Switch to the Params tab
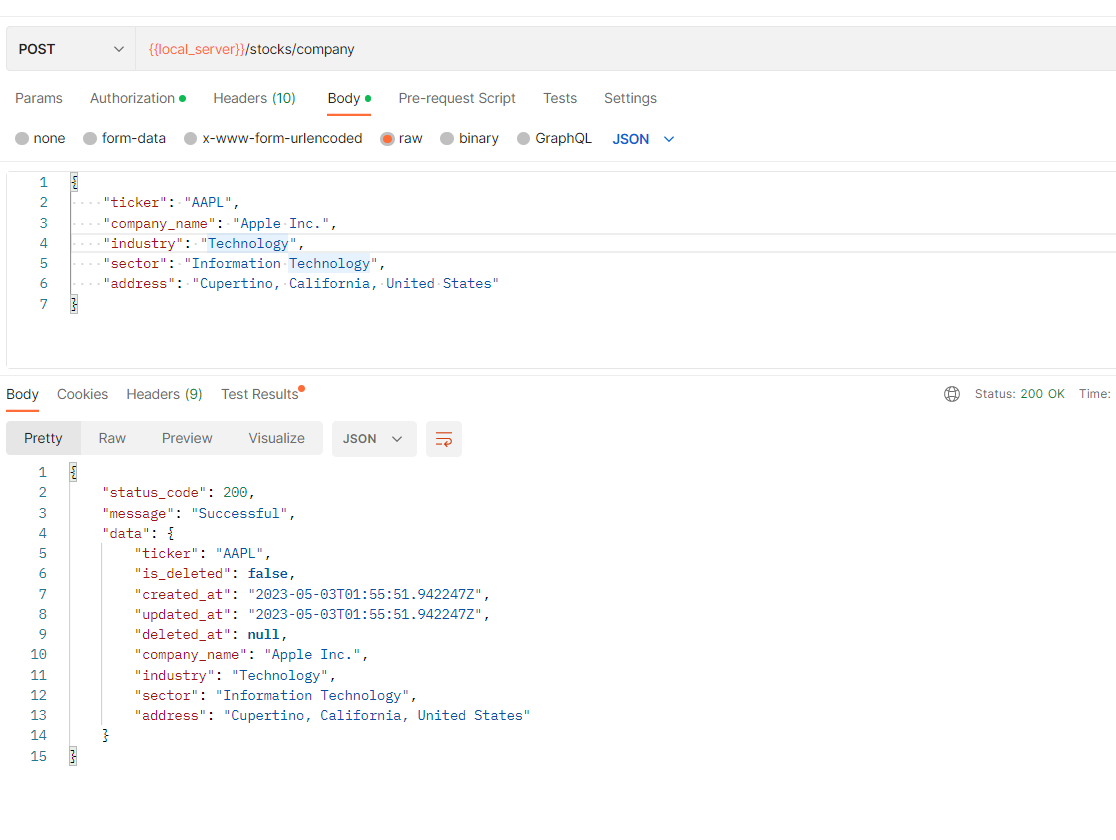The height and width of the screenshot is (840, 1116). pos(38,98)
